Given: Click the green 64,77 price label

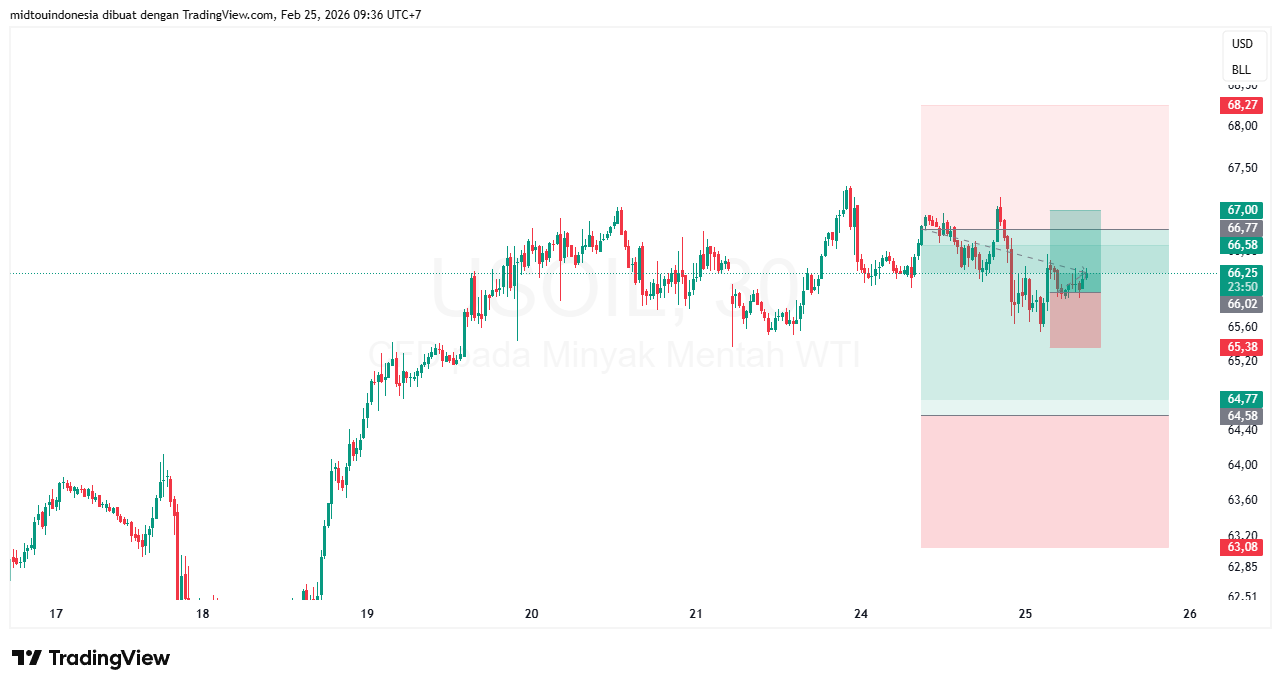Looking at the screenshot, I should [1242, 399].
